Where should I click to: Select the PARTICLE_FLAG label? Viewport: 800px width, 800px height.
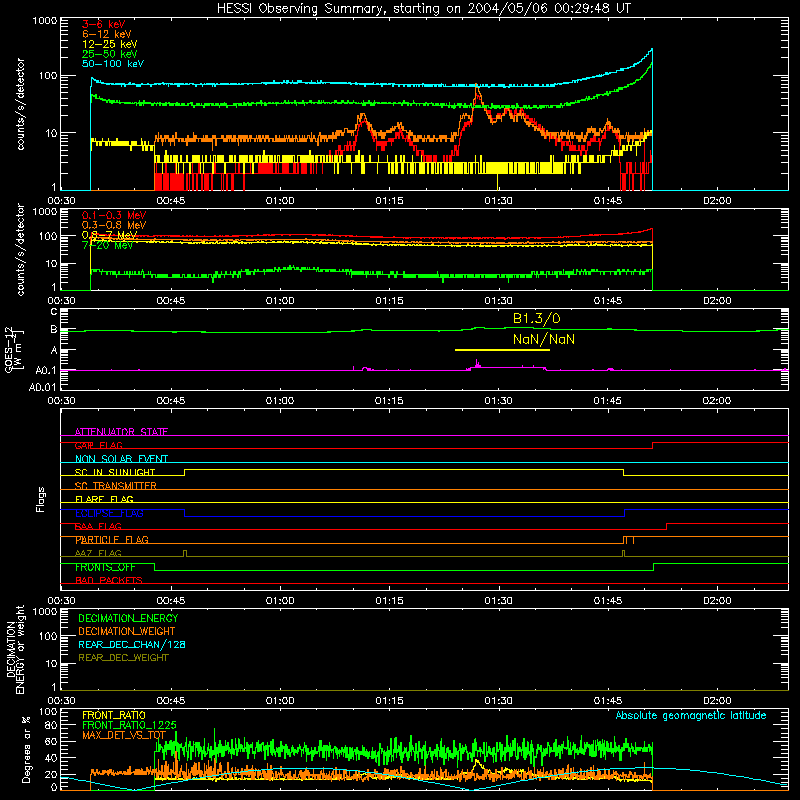pos(112,540)
